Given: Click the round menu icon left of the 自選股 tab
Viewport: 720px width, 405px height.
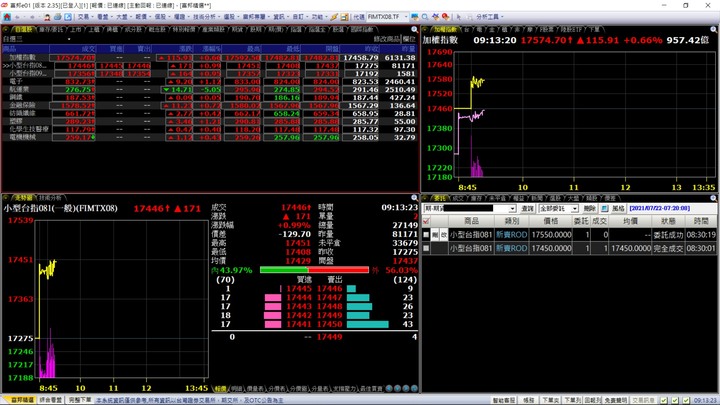Looking at the screenshot, I should click(x=6, y=29).
